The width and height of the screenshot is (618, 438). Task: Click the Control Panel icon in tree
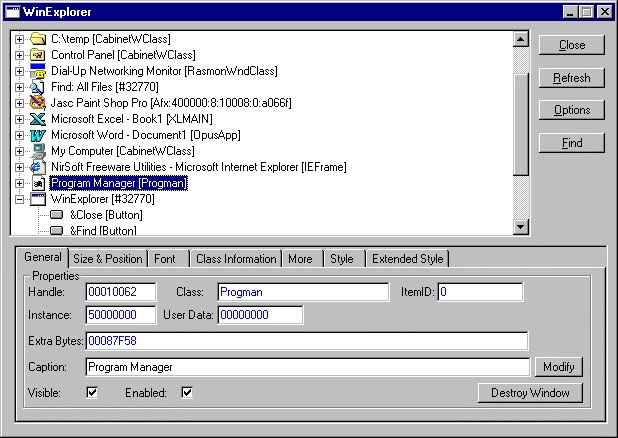pos(38,55)
